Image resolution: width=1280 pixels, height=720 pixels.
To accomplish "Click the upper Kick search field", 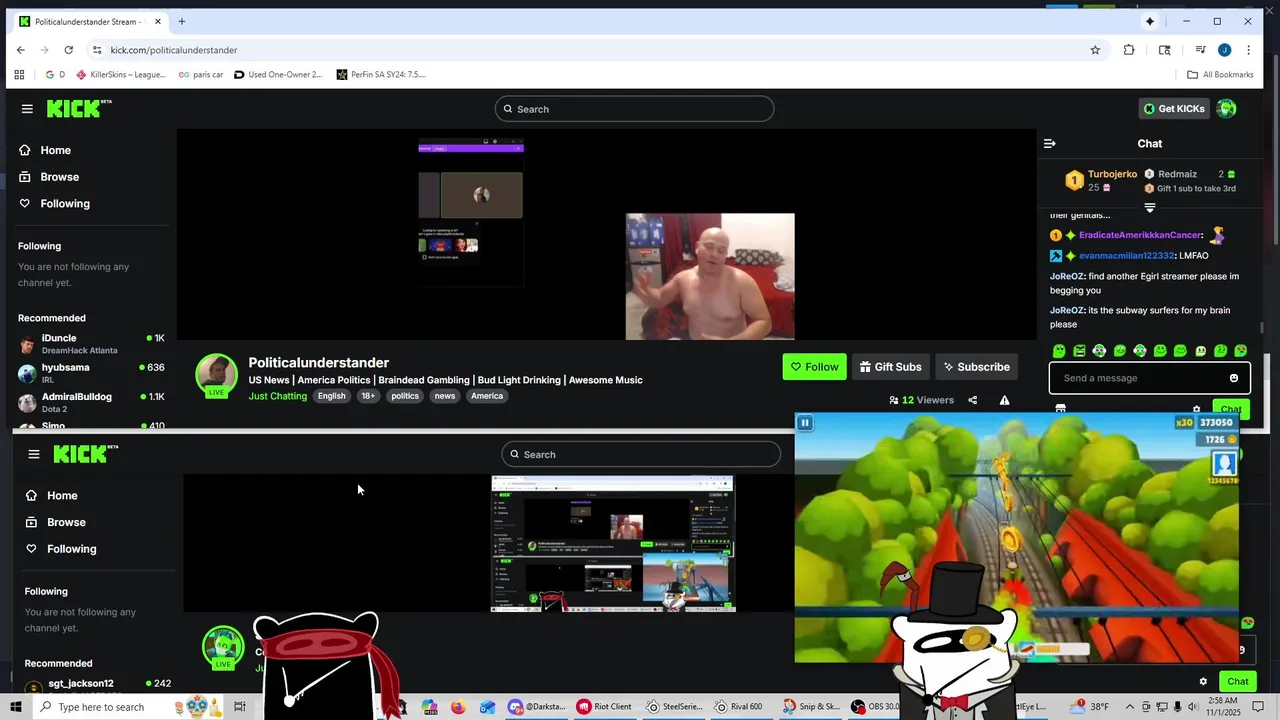I will (x=634, y=109).
